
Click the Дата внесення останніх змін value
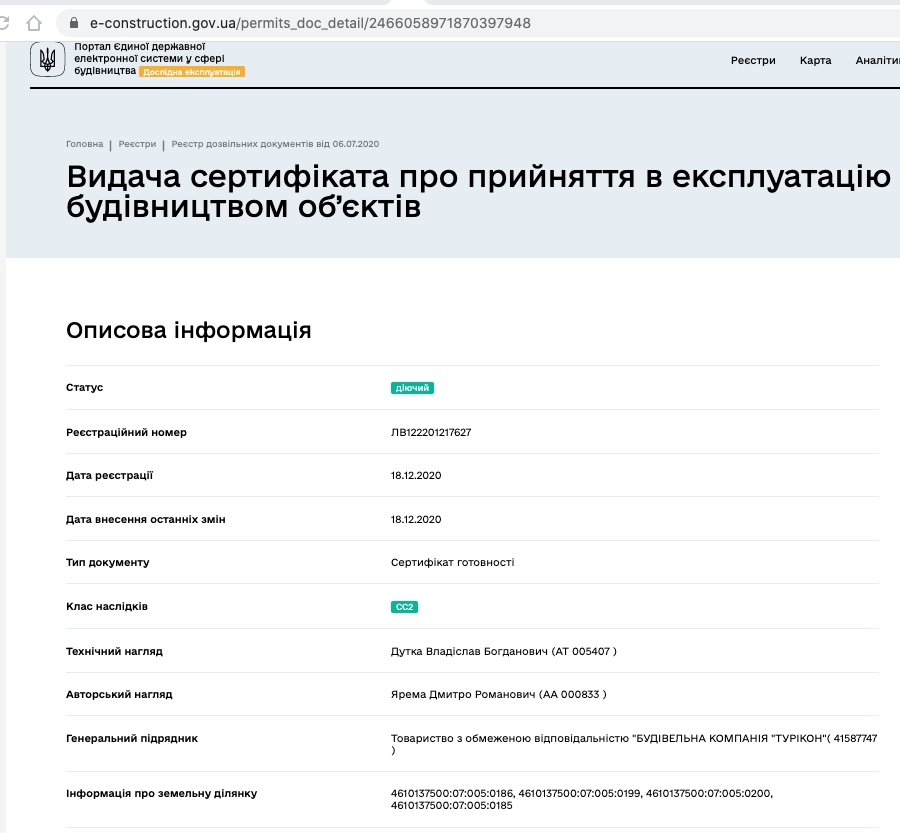tap(416, 520)
